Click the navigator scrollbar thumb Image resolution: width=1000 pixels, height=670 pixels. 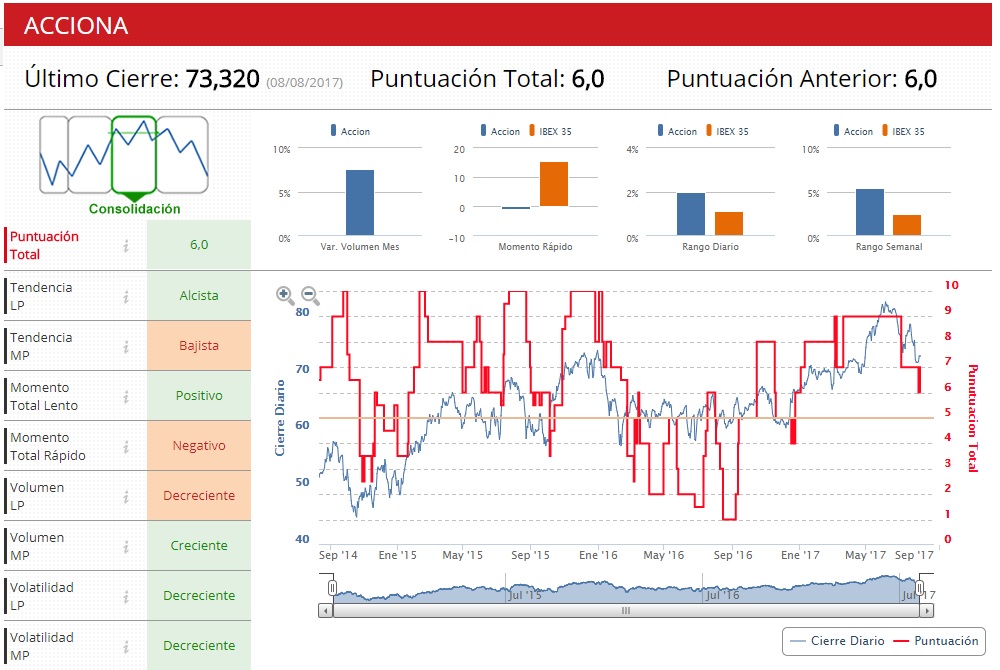626,611
